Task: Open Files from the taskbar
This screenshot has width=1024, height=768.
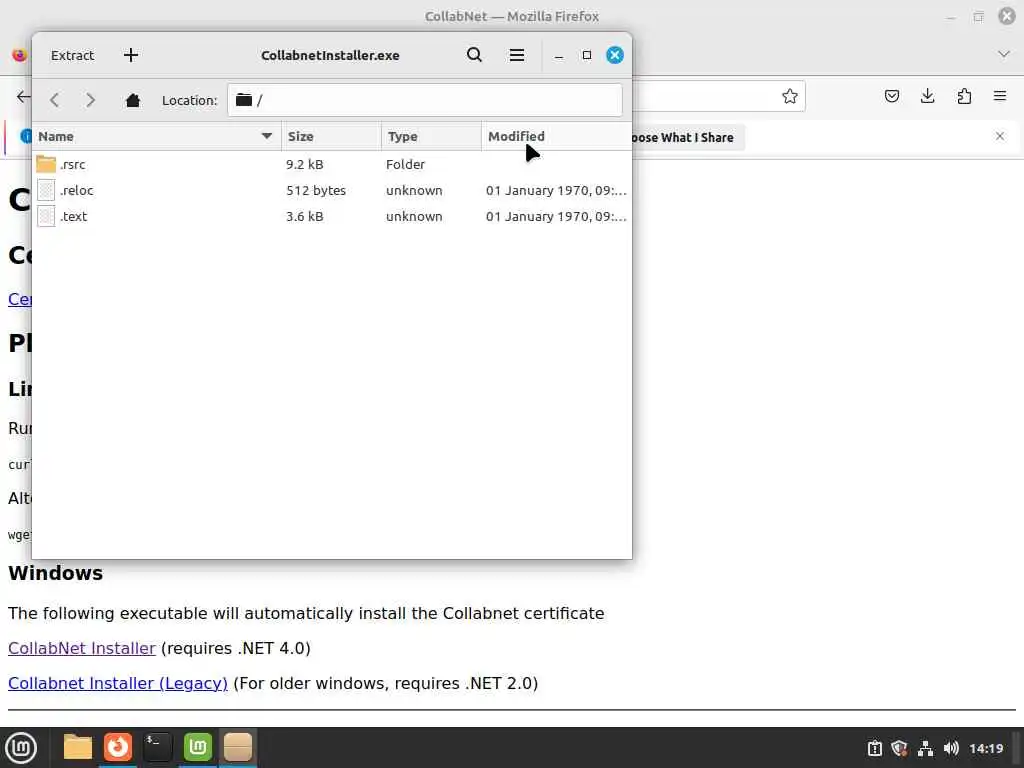Action: point(78,747)
